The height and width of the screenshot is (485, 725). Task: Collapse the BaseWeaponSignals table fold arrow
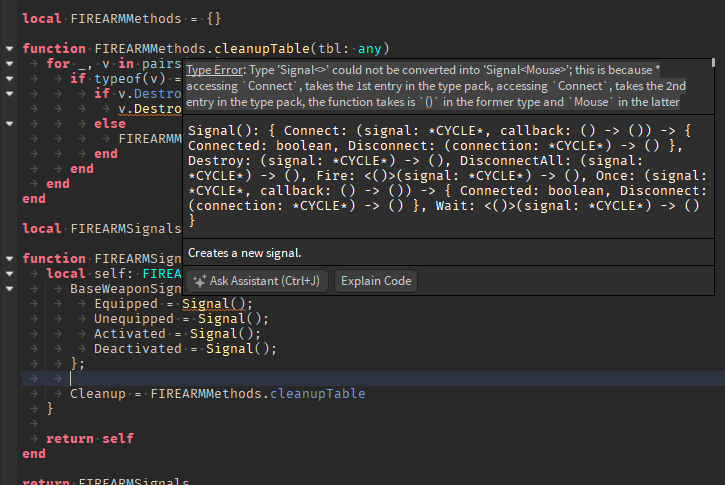[9, 289]
